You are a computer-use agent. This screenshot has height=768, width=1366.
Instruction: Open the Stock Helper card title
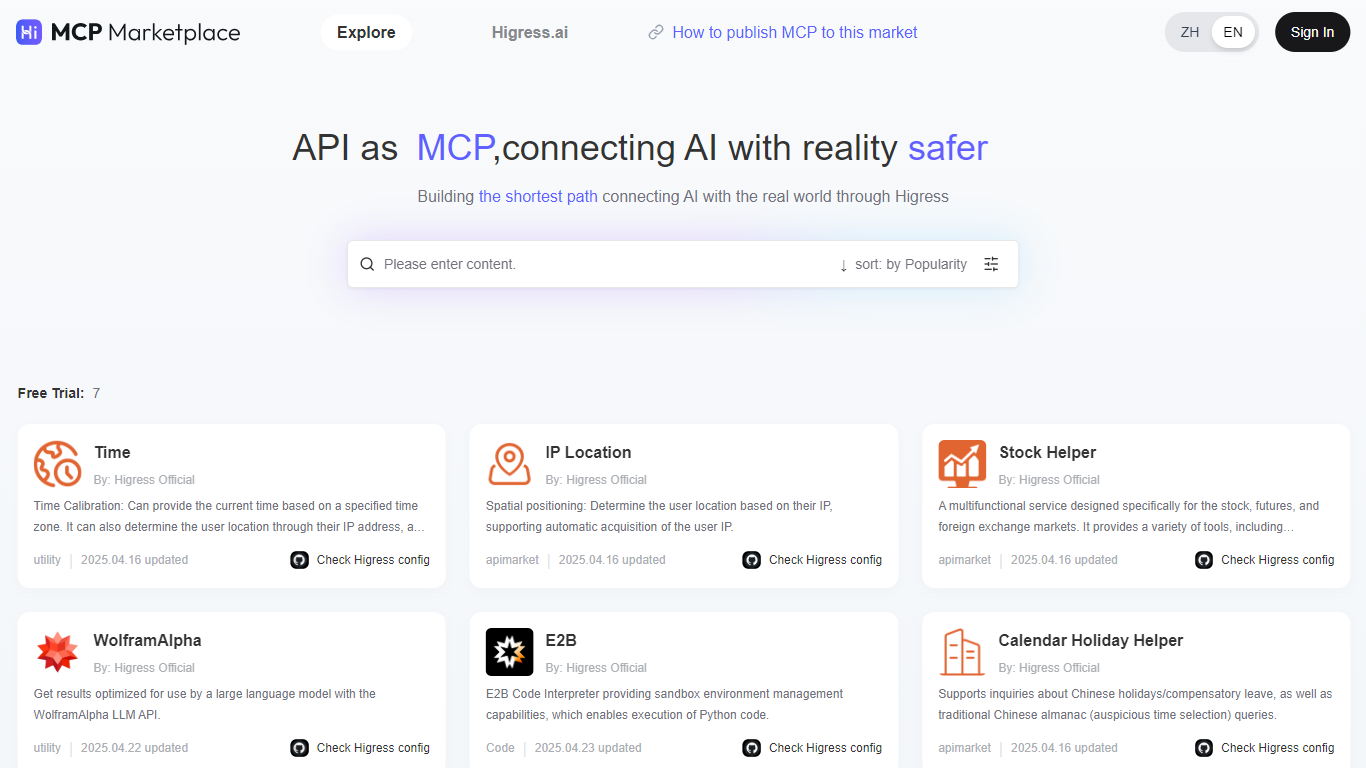pyautogui.click(x=1047, y=452)
